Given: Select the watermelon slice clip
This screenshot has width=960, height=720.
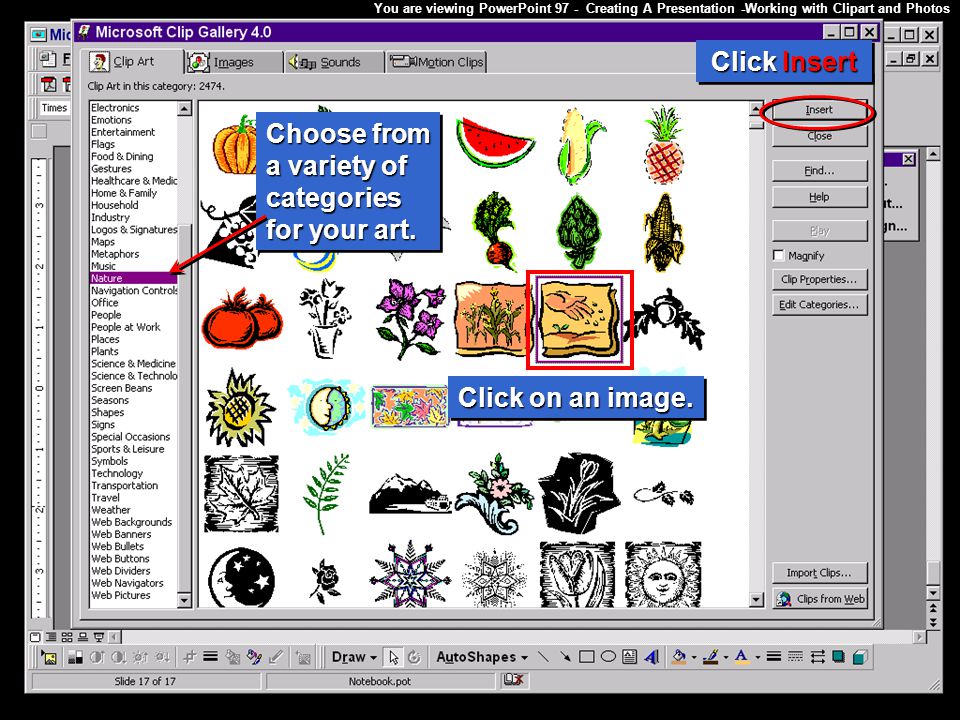Looking at the screenshot, I should pos(495,143).
